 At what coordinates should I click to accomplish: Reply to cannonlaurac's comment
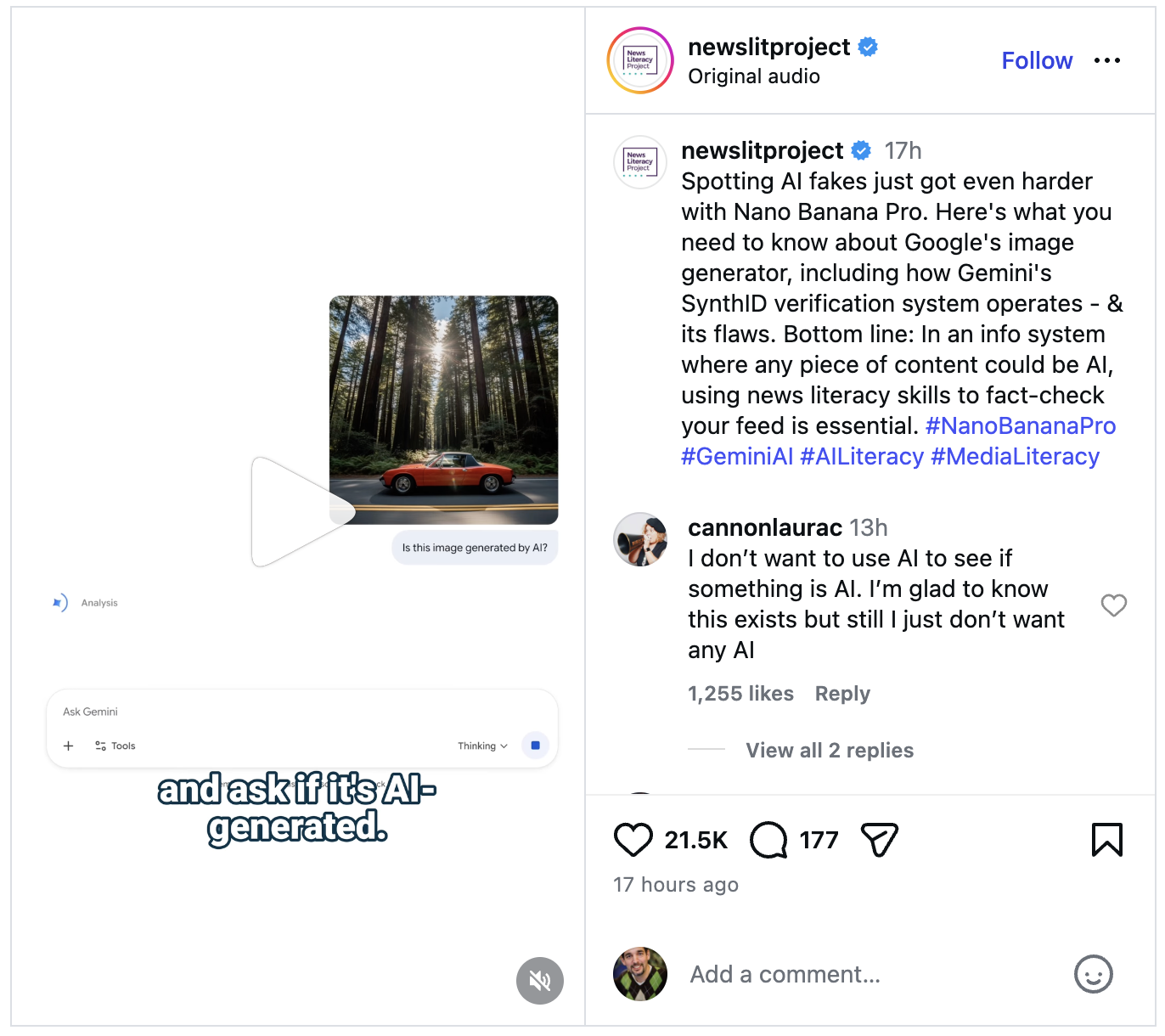pos(842,694)
